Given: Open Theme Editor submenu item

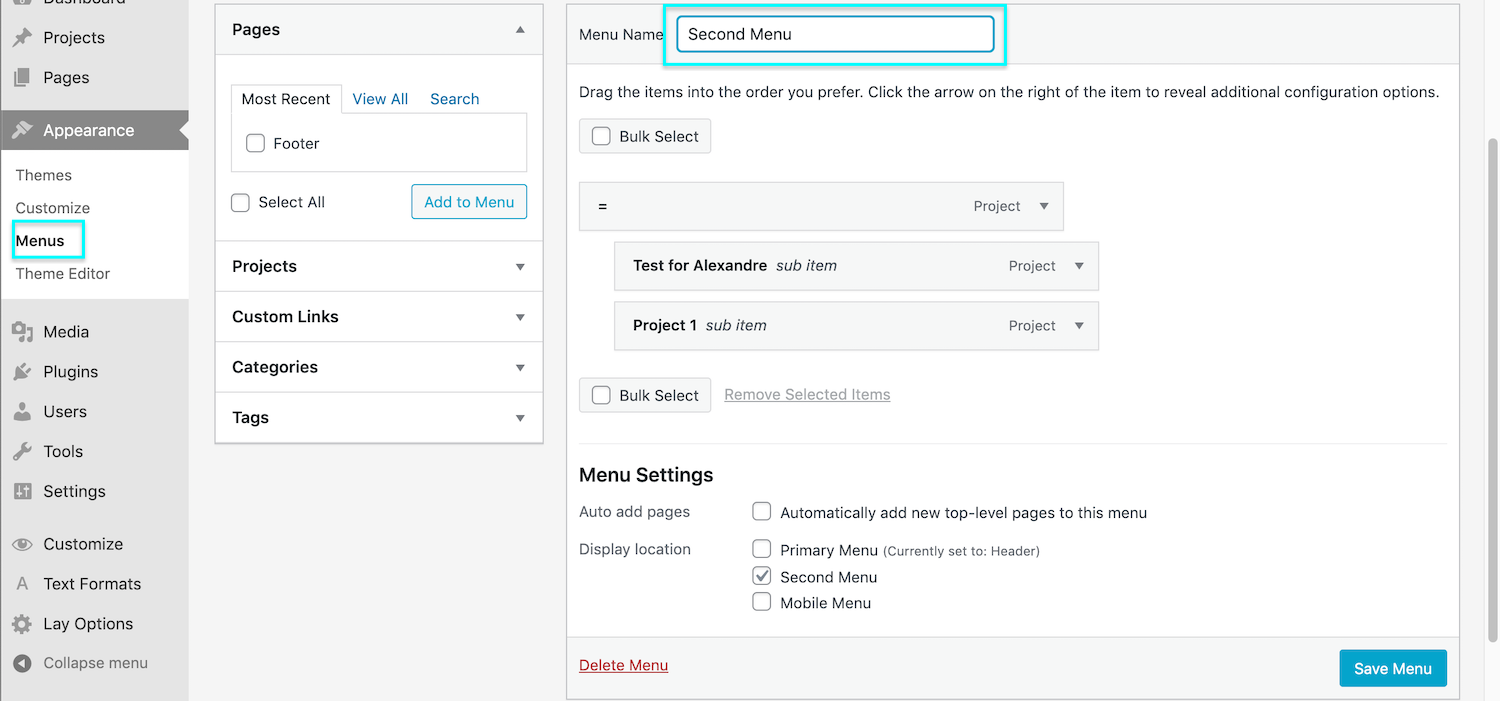Looking at the screenshot, I should pos(63,274).
